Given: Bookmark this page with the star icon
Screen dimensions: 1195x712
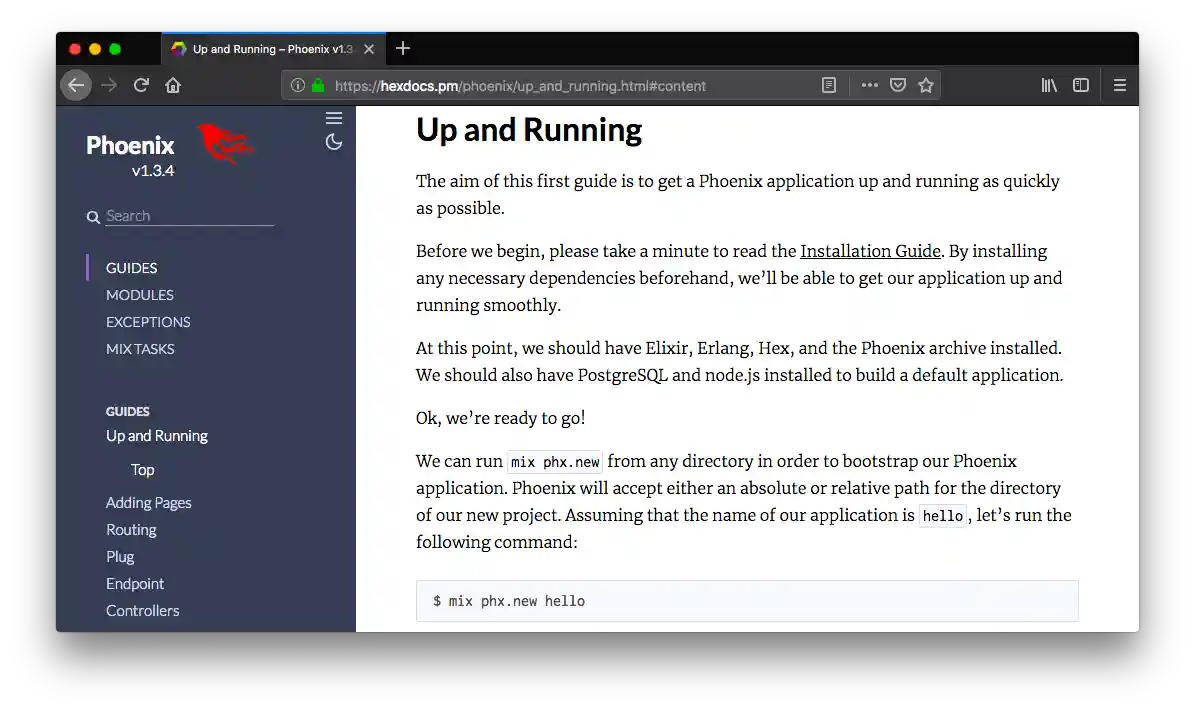Looking at the screenshot, I should (x=925, y=85).
